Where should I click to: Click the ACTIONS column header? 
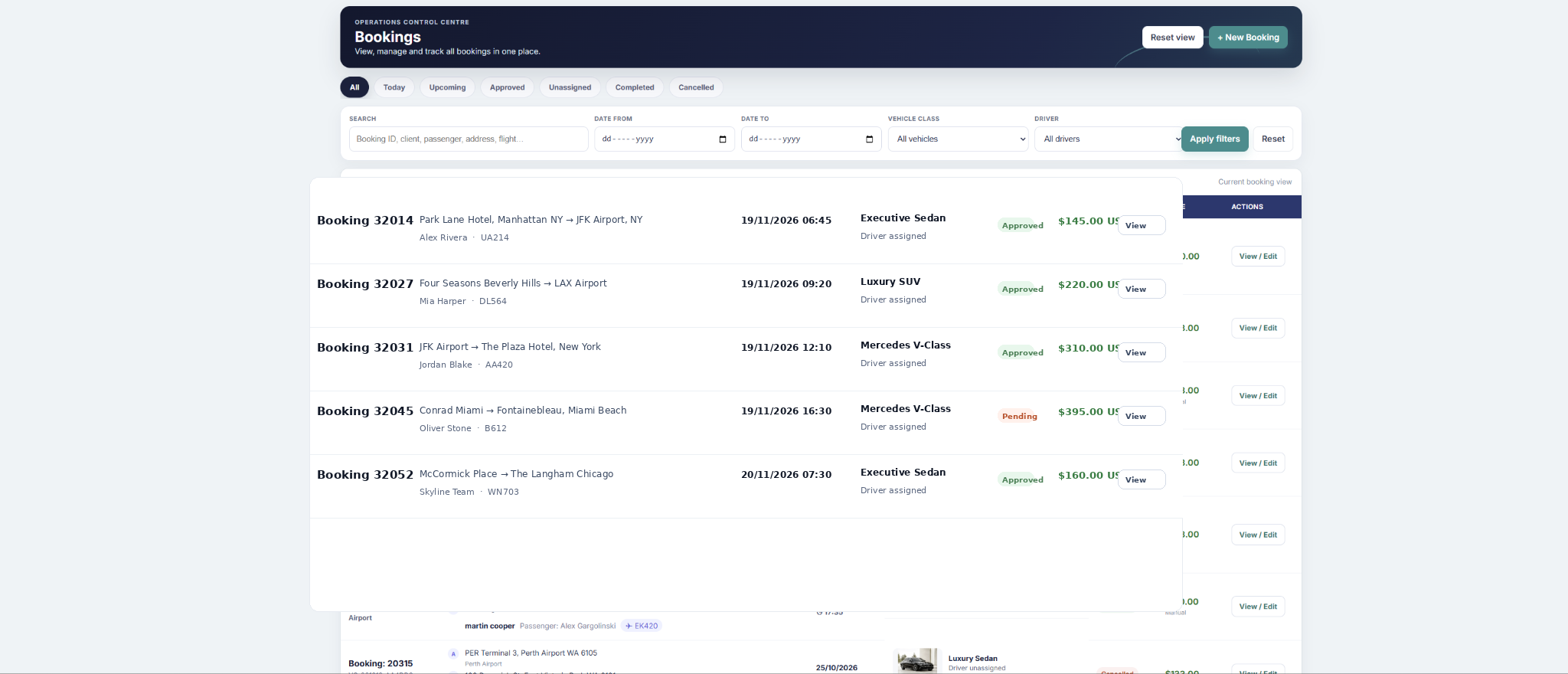1247,207
